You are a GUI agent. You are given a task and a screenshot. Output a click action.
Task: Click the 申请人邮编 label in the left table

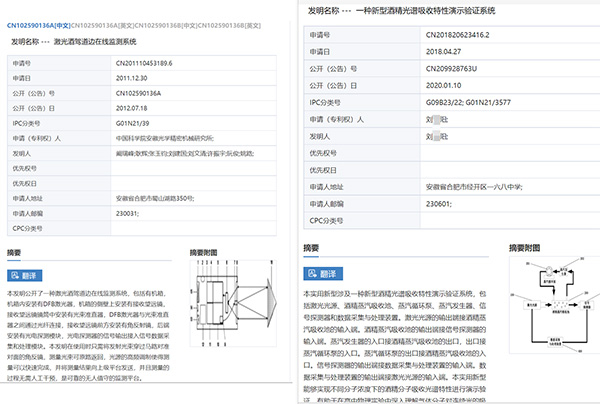[x=28, y=213]
